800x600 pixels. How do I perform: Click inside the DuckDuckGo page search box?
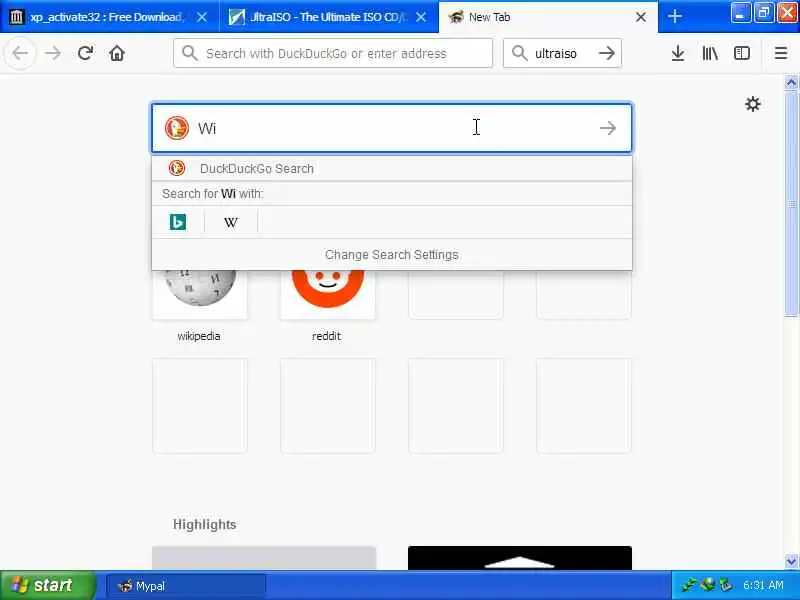[x=392, y=128]
